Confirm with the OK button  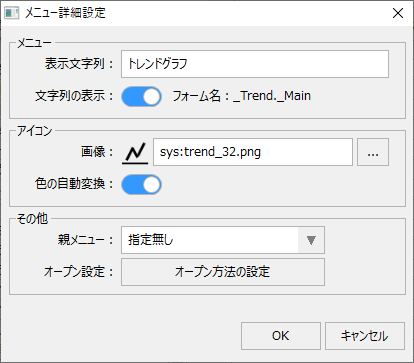(x=281, y=336)
